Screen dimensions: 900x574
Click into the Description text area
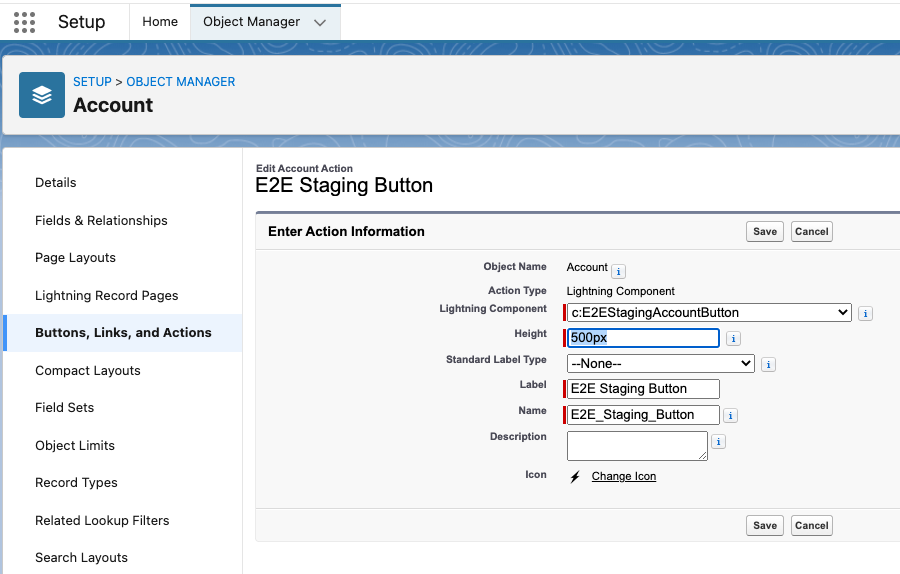pos(636,445)
